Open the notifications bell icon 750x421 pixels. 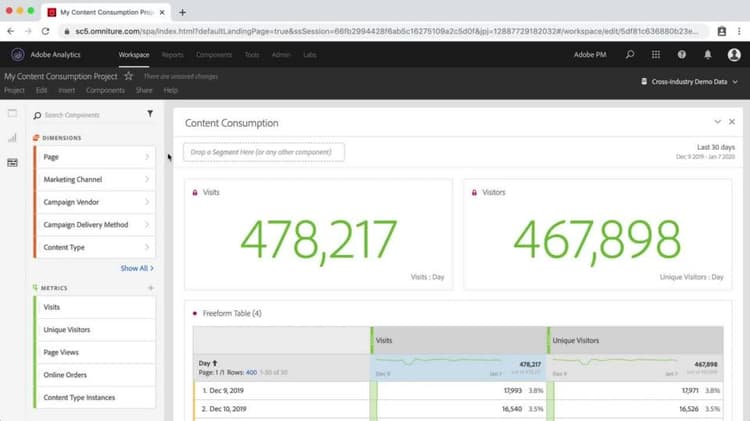tap(707, 55)
